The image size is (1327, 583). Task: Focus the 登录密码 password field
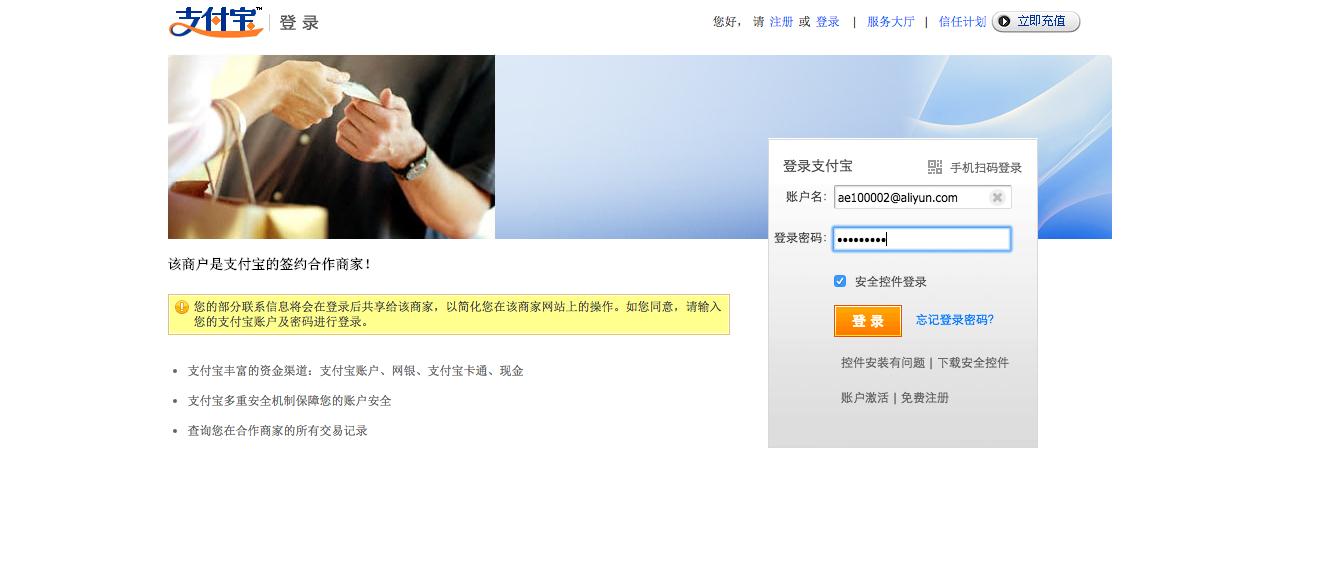click(x=922, y=239)
